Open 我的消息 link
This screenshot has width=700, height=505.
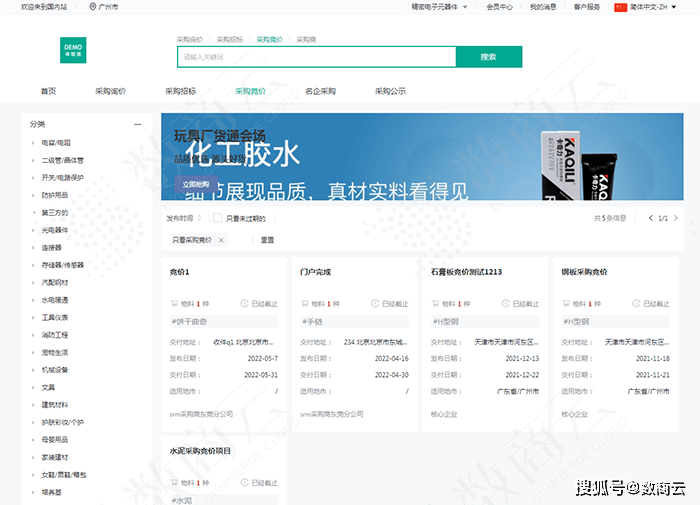[543, 7]
